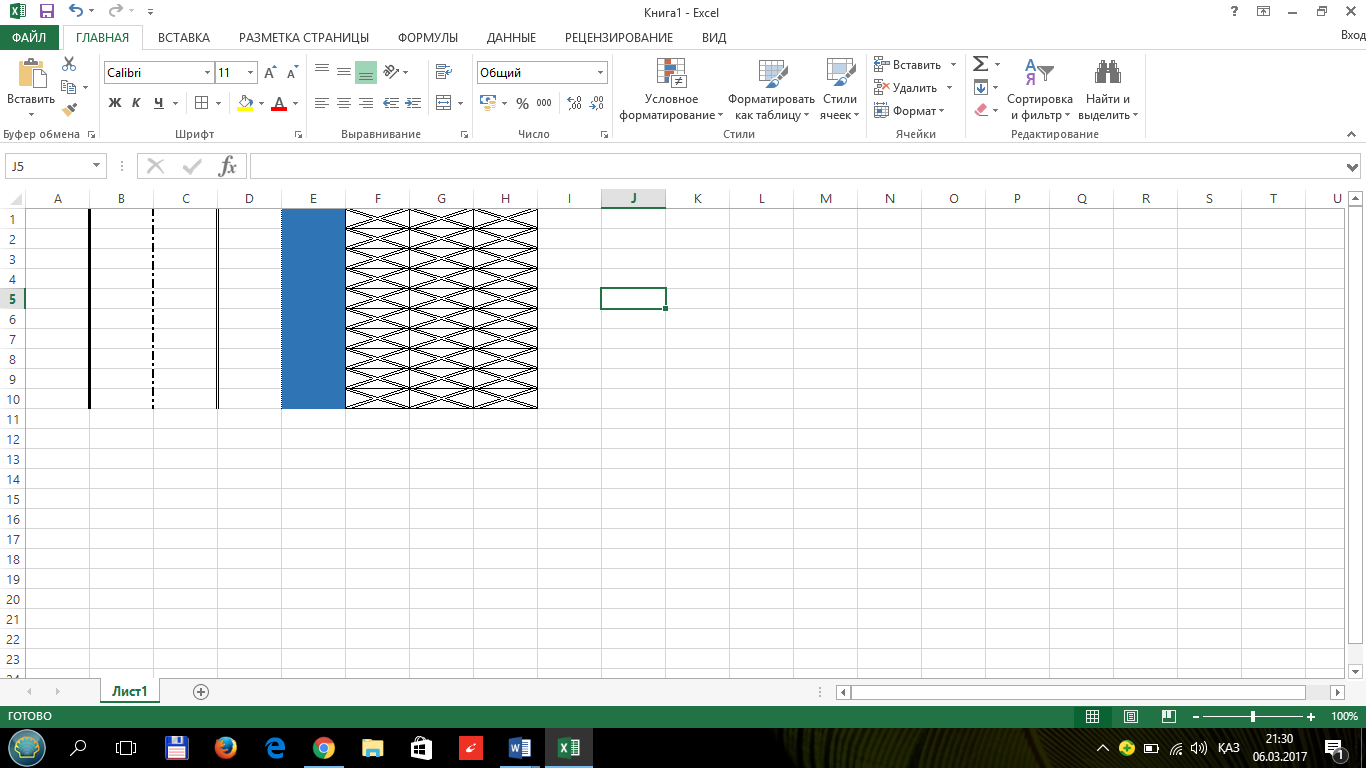This screenshot has height=768, width=1366.
Task: Switch to the ФОРМУЛЫ tab
Action: pyautogui.click(x=428, y=37)
